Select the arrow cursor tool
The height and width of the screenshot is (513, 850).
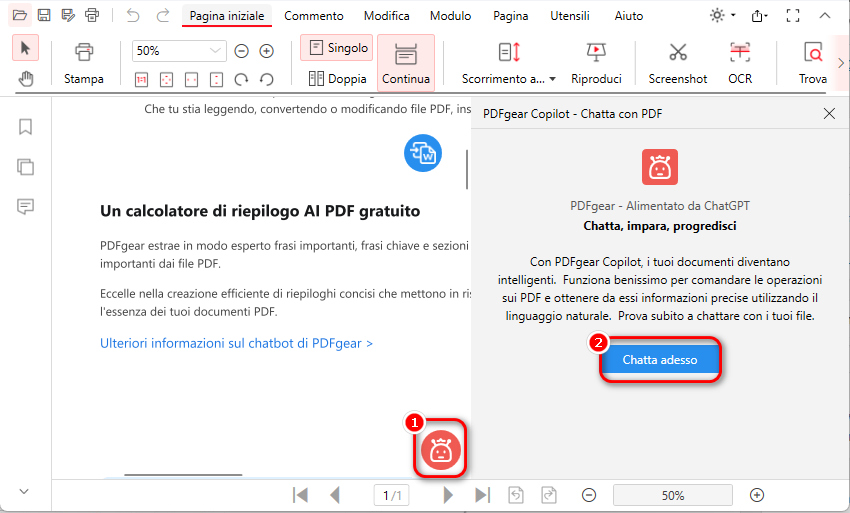click(x=25, y=48)
